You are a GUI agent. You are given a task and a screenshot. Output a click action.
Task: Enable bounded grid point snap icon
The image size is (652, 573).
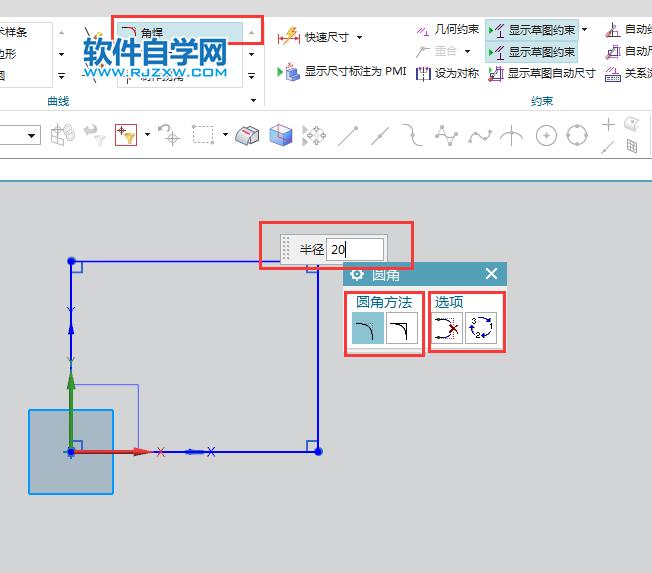coord(632,146)
